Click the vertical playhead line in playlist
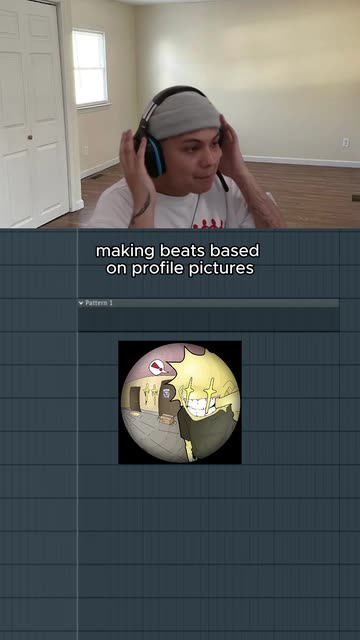360x640 pixels. click(x=78, y=433)
